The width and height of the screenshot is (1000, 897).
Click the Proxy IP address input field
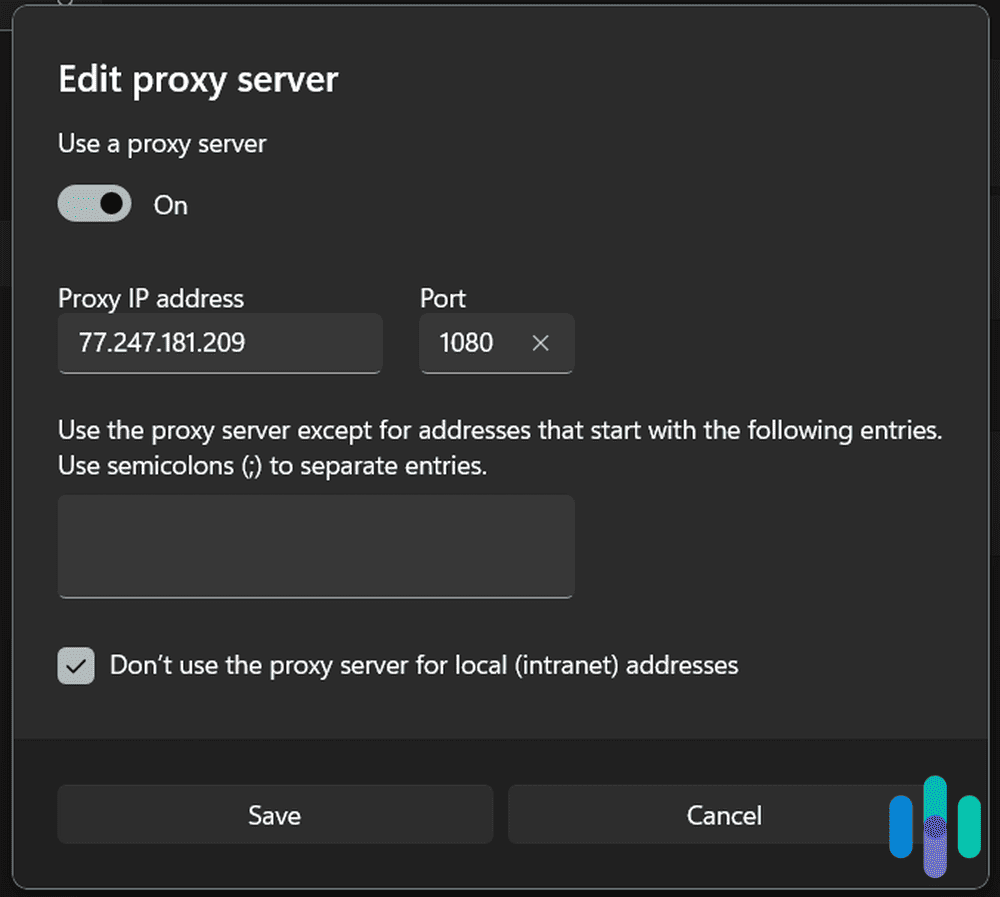[x=220, y=343]
